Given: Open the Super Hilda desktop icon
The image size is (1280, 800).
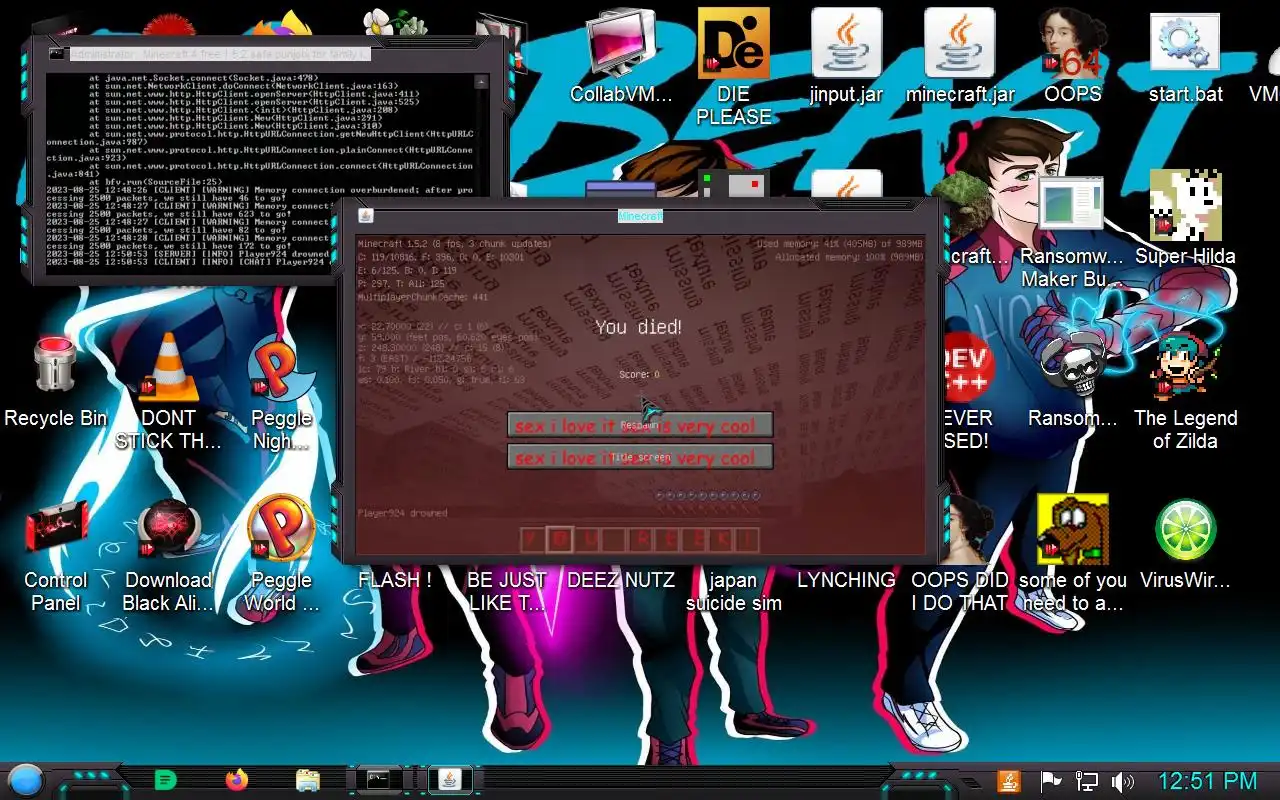Looking at the screenshot, I should coord(1186,218).
